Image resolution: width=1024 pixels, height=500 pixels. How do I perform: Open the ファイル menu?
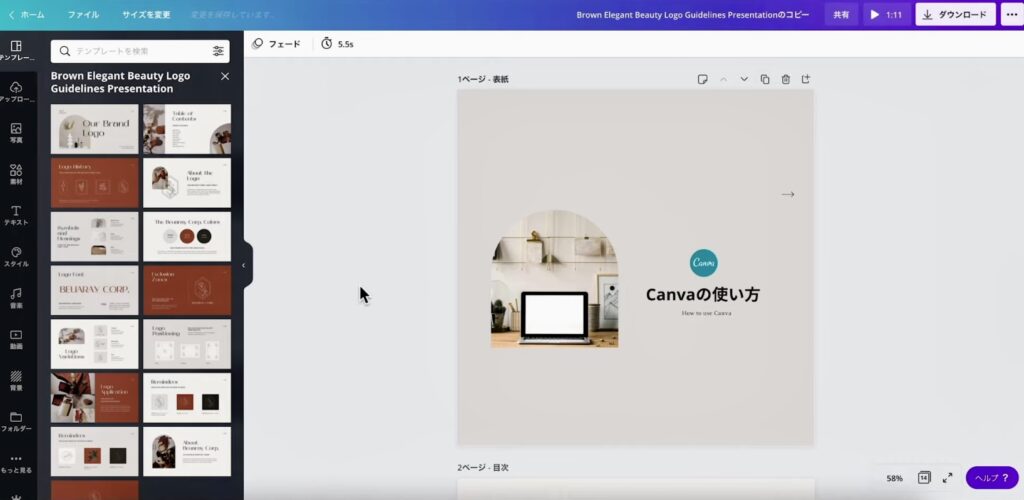click(84, 14)
